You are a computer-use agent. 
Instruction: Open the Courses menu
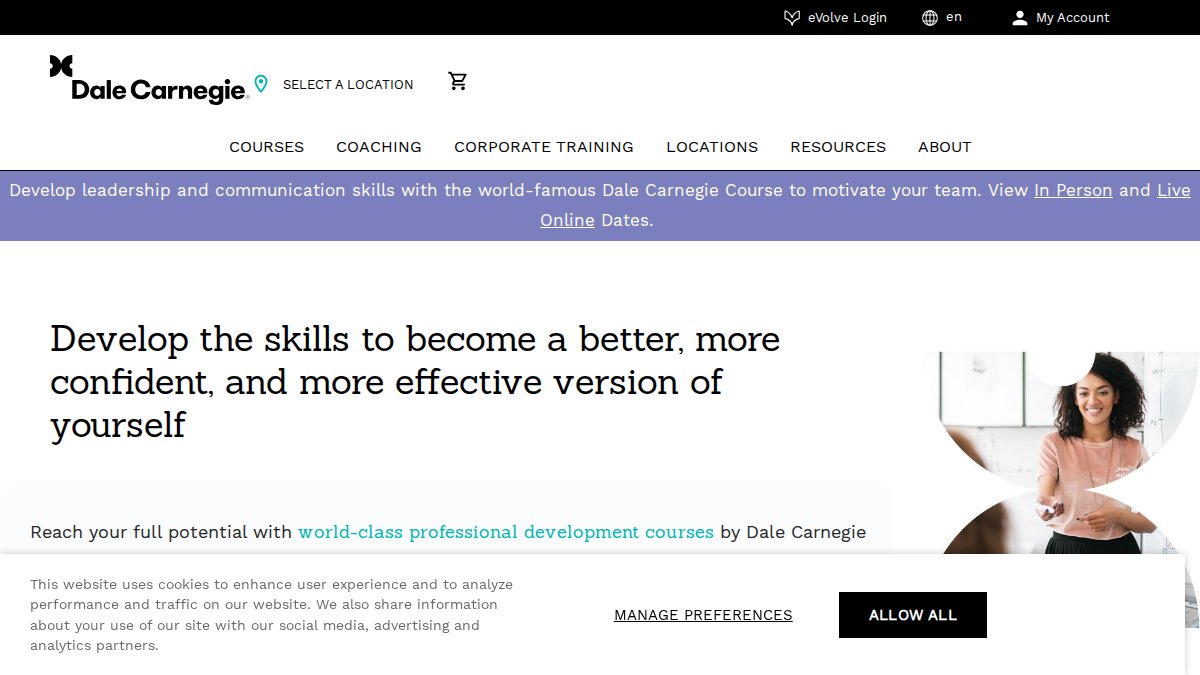(x=267, y=147)
